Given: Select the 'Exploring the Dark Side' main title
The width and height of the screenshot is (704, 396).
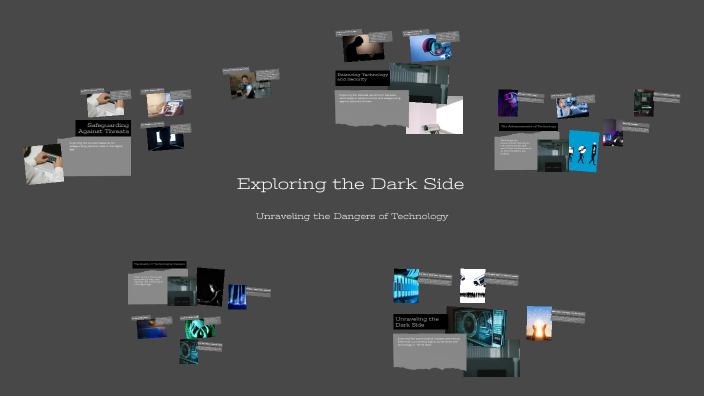Looking at the screenshot, I should coord(350,184).
